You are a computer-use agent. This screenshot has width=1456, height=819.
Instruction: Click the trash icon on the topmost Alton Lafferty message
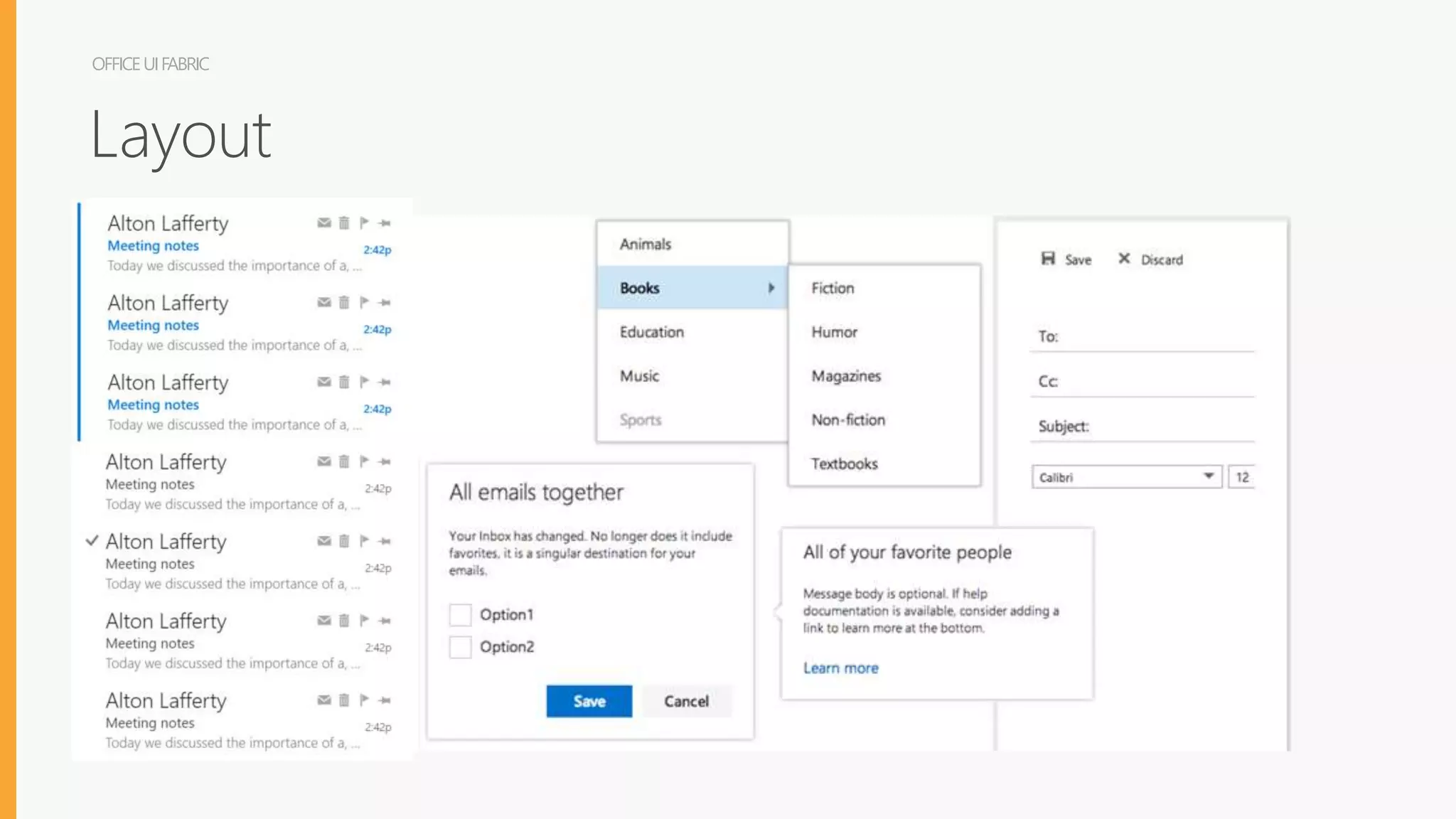point(344,223)
